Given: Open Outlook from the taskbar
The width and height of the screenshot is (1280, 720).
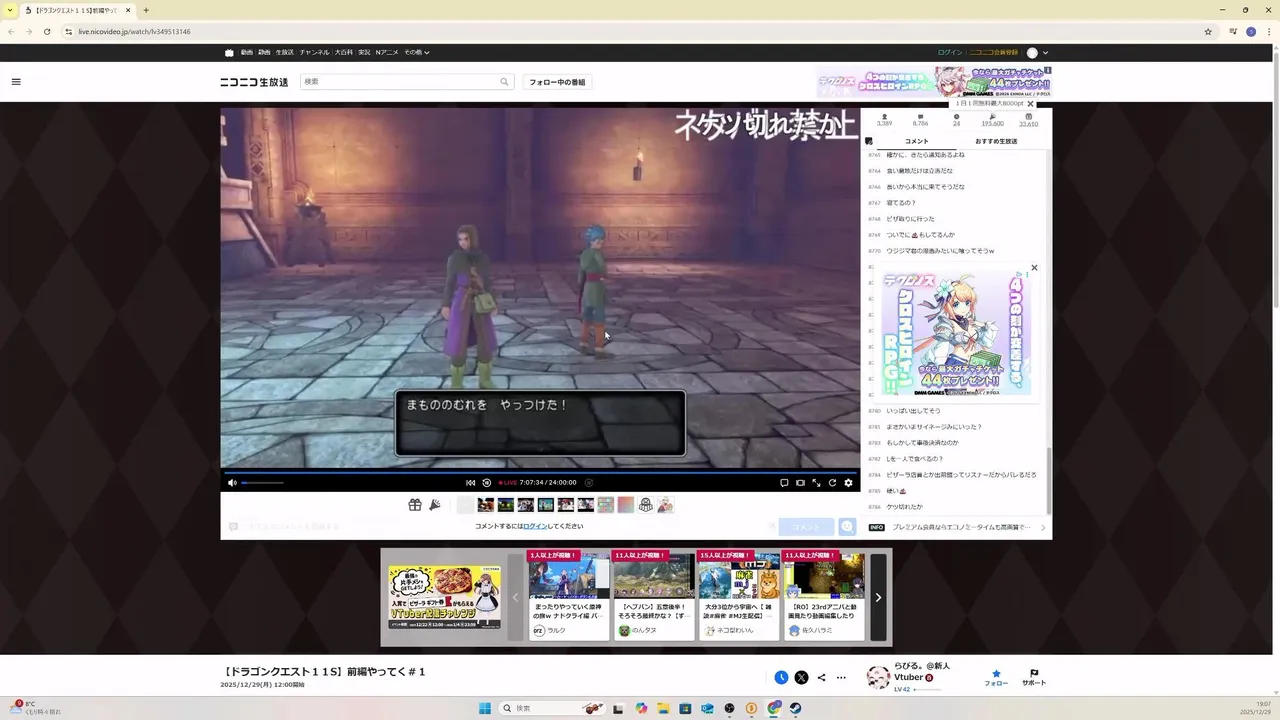Looking at the screenshot, I should pyautogui.click(x=707, y=708).
